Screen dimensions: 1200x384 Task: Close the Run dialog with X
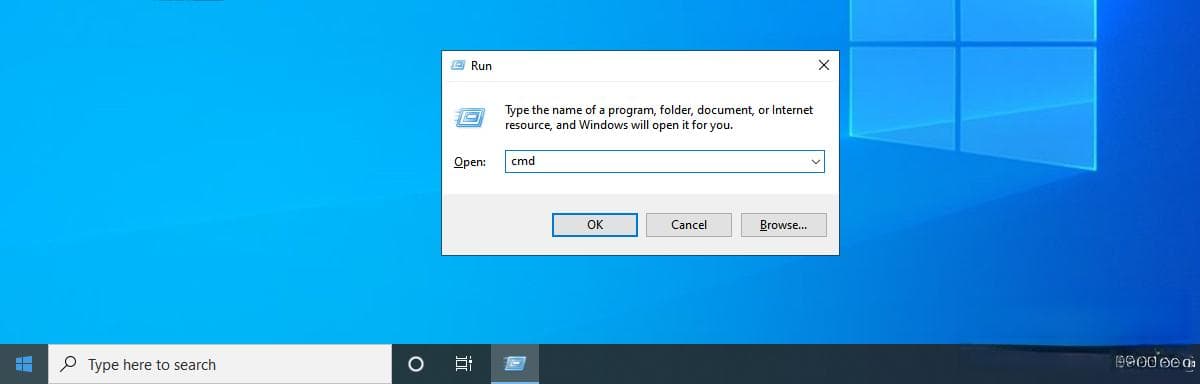pyautogui.click(x=823, y=65)
